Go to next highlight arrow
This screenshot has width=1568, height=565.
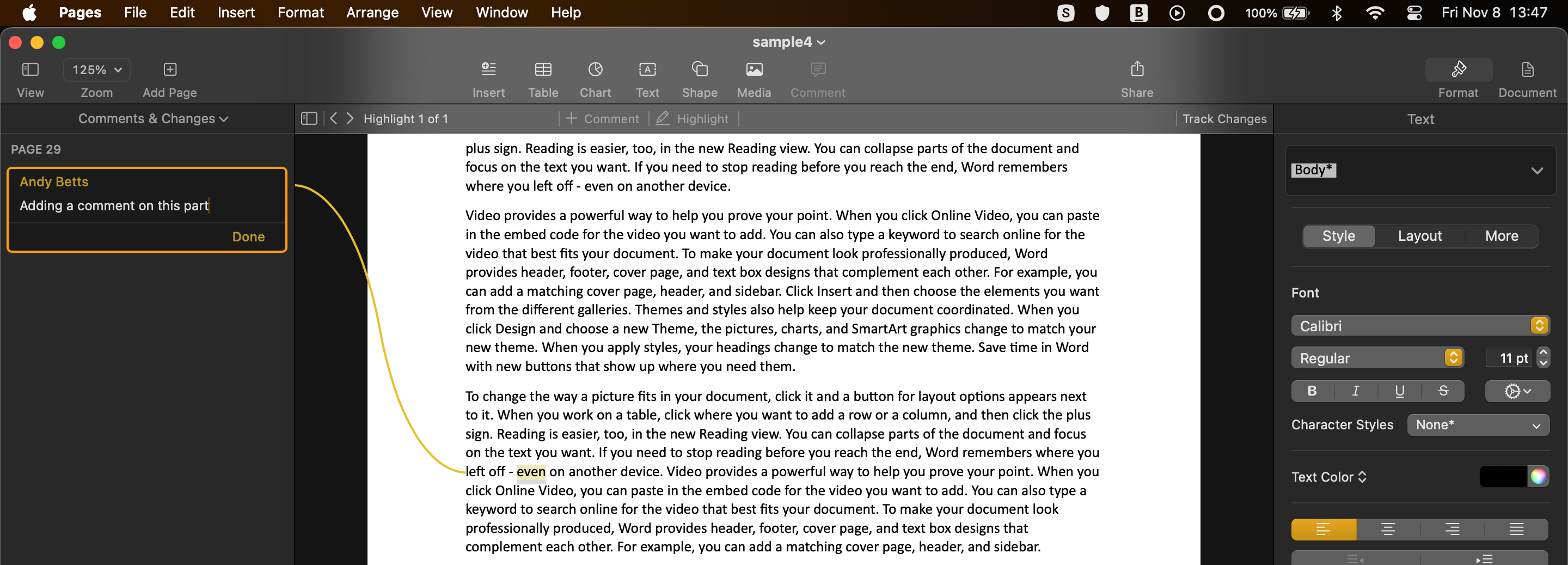[x=350, y=119]
